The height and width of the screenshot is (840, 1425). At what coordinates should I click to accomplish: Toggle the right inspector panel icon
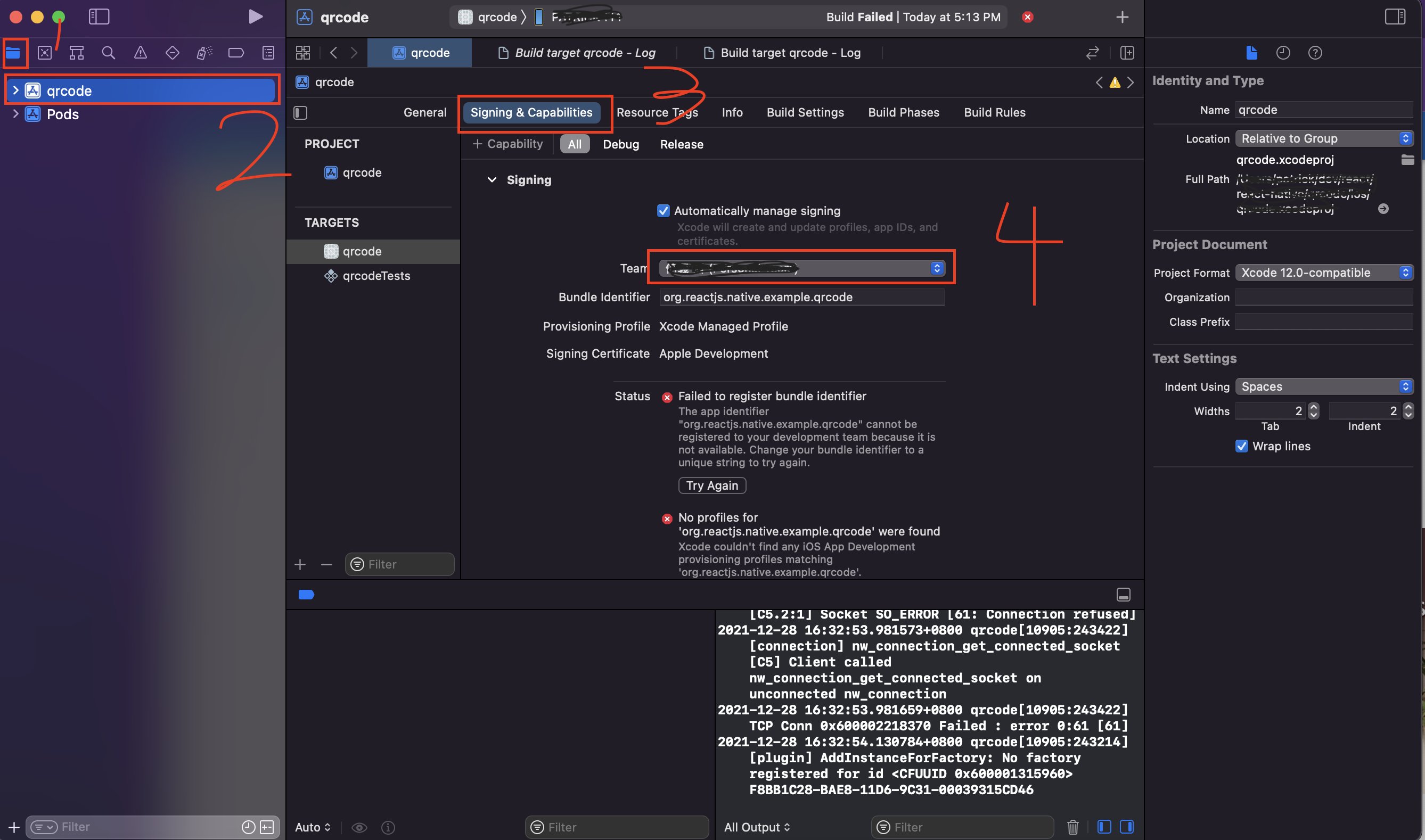1395,17
